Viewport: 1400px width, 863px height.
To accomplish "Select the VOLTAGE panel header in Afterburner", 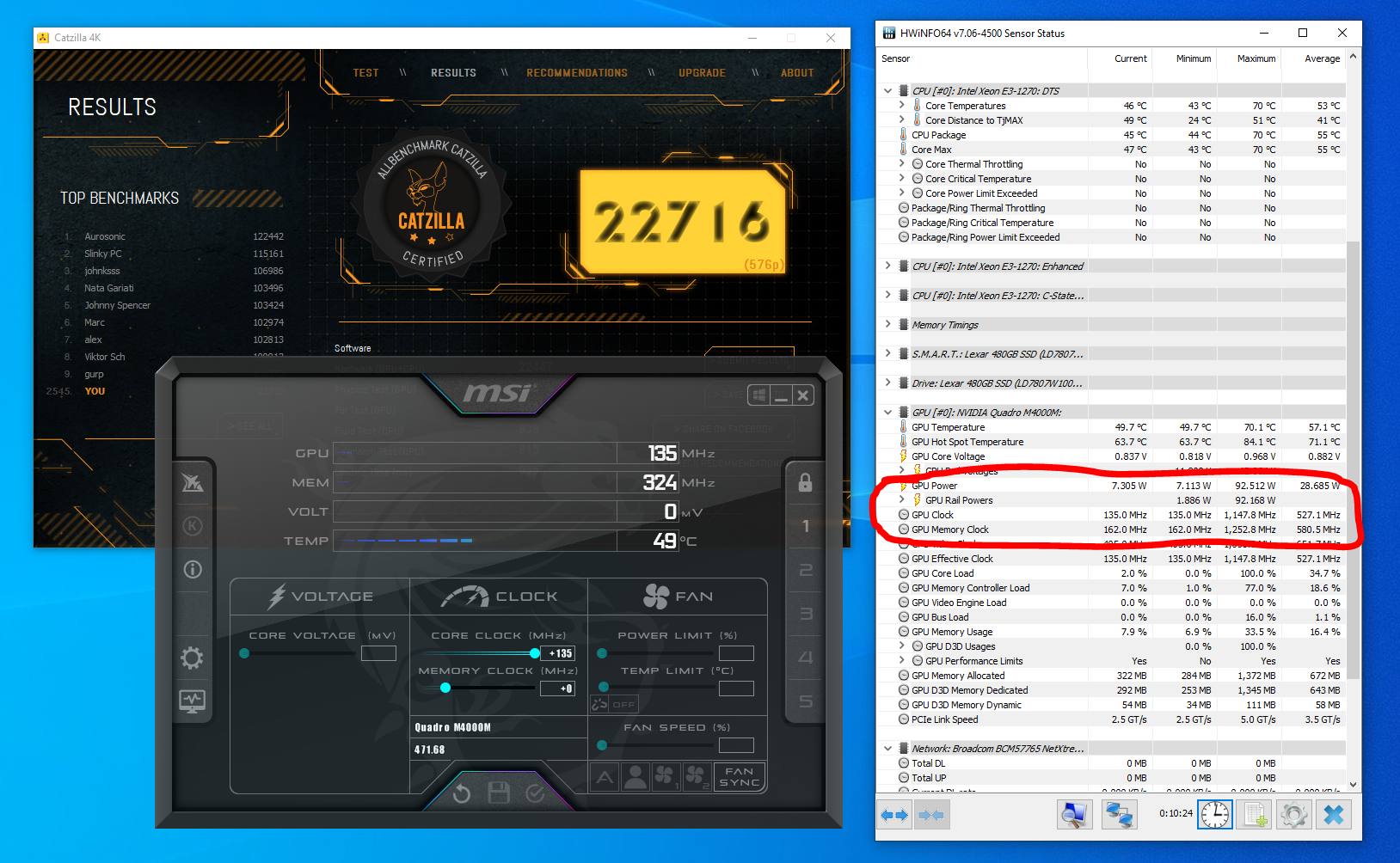I will click(321, 597).
